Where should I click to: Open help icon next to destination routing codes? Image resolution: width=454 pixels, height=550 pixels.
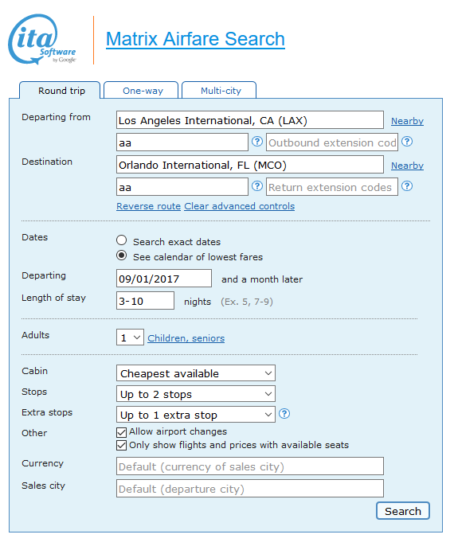click(257, 186)
